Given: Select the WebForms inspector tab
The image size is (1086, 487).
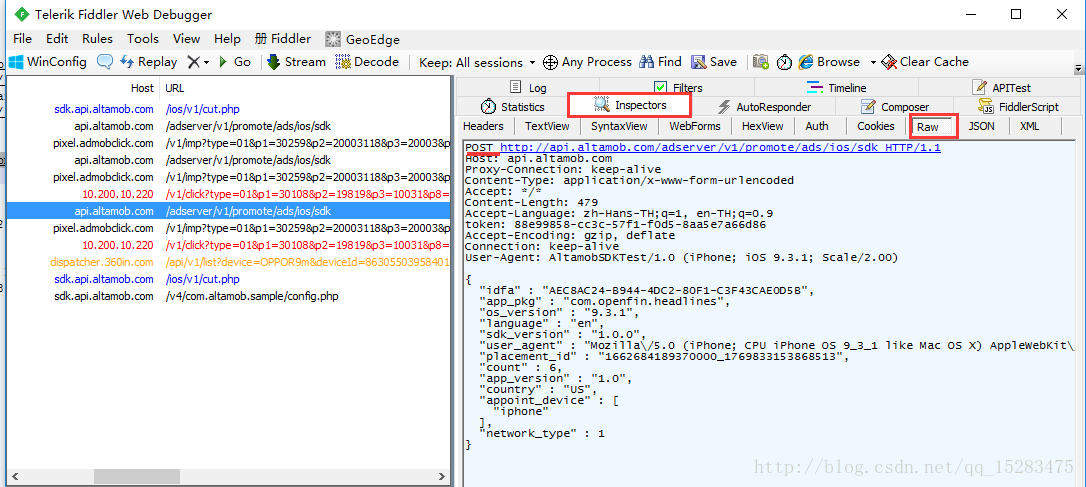Looking at the screenshot, I should [695, 126].
